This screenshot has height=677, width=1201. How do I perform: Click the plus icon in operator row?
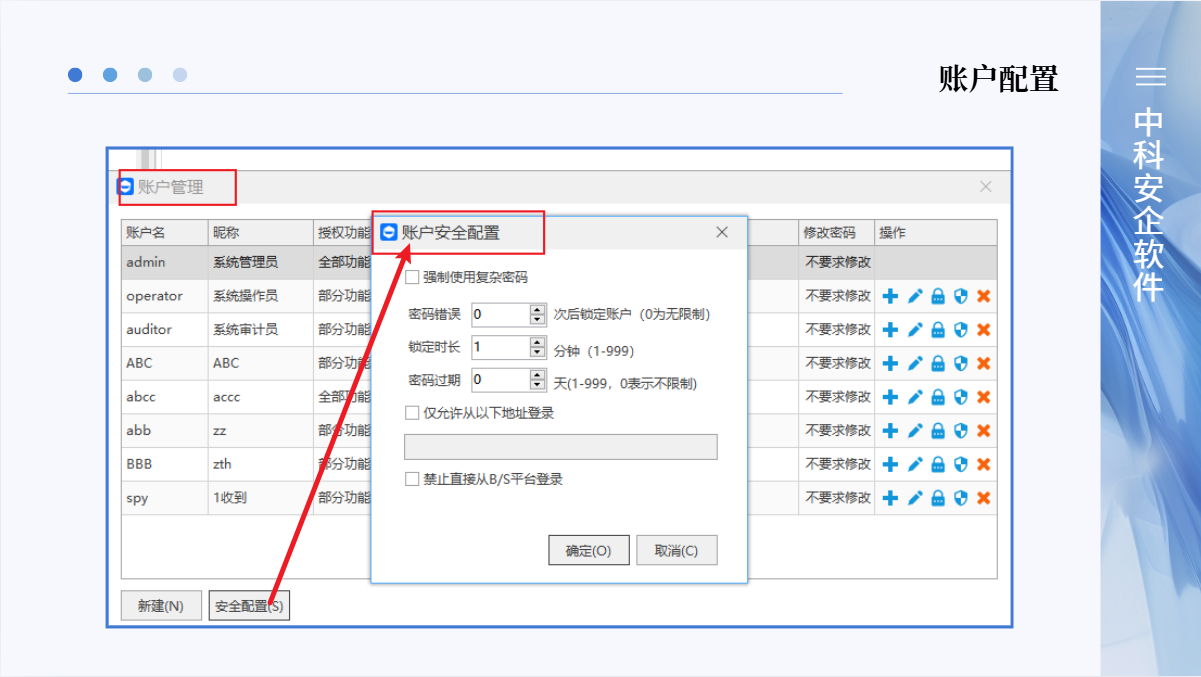click(890, 296)
